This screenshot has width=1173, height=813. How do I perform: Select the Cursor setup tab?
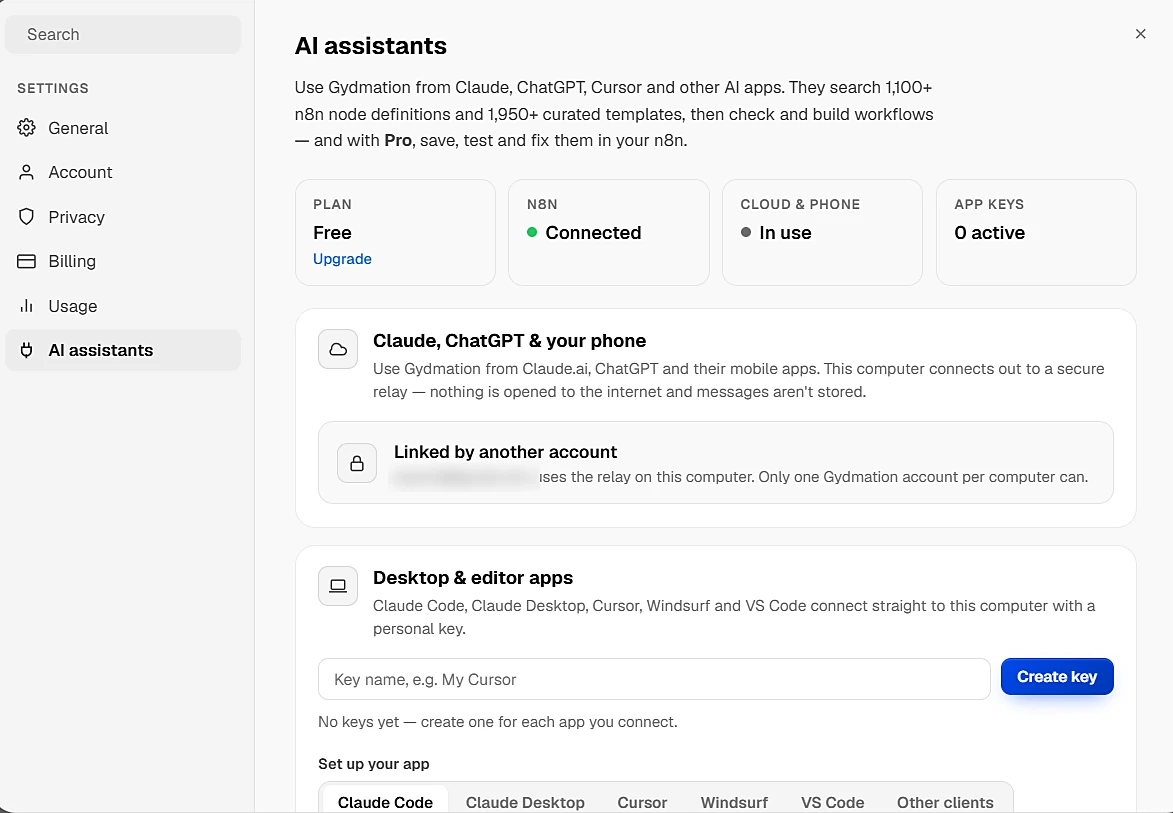click(642, 802)
